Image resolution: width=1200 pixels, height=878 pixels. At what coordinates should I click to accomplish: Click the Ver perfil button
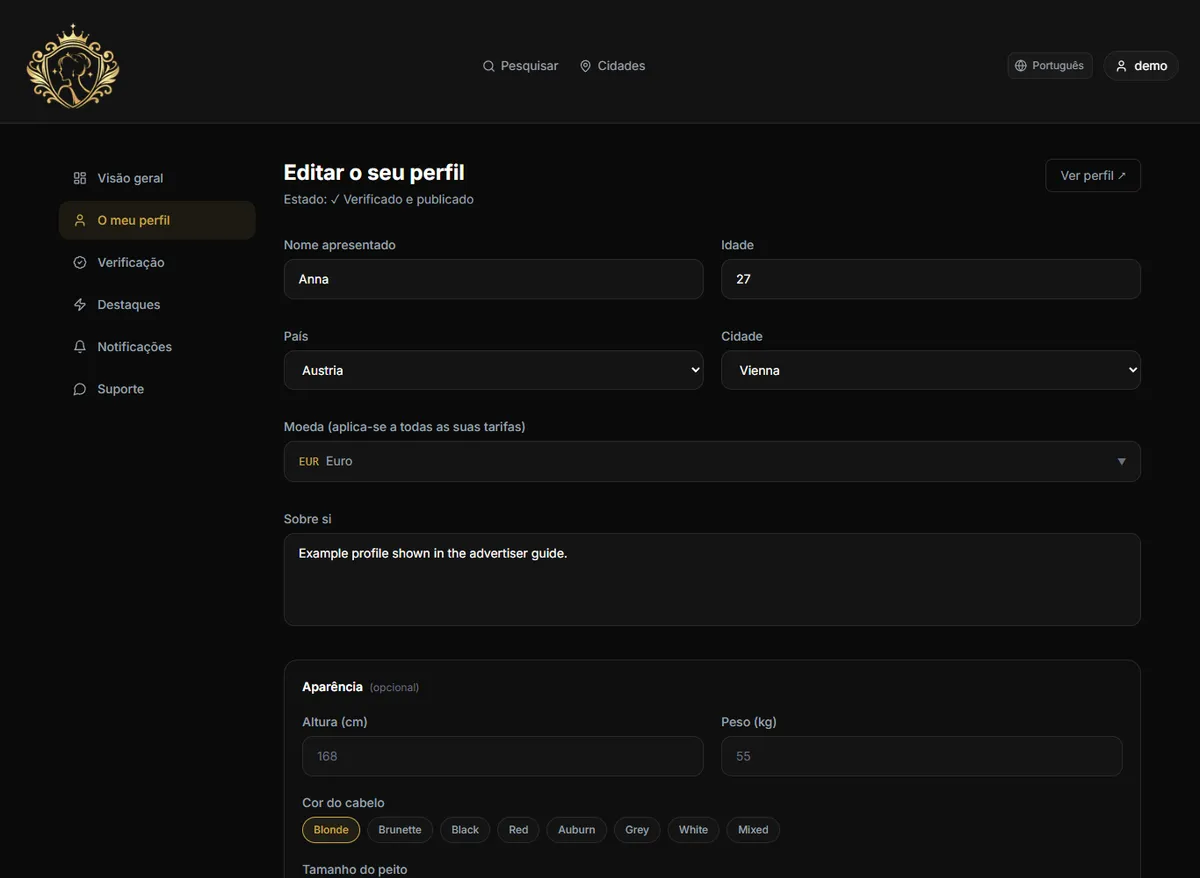1093,176
